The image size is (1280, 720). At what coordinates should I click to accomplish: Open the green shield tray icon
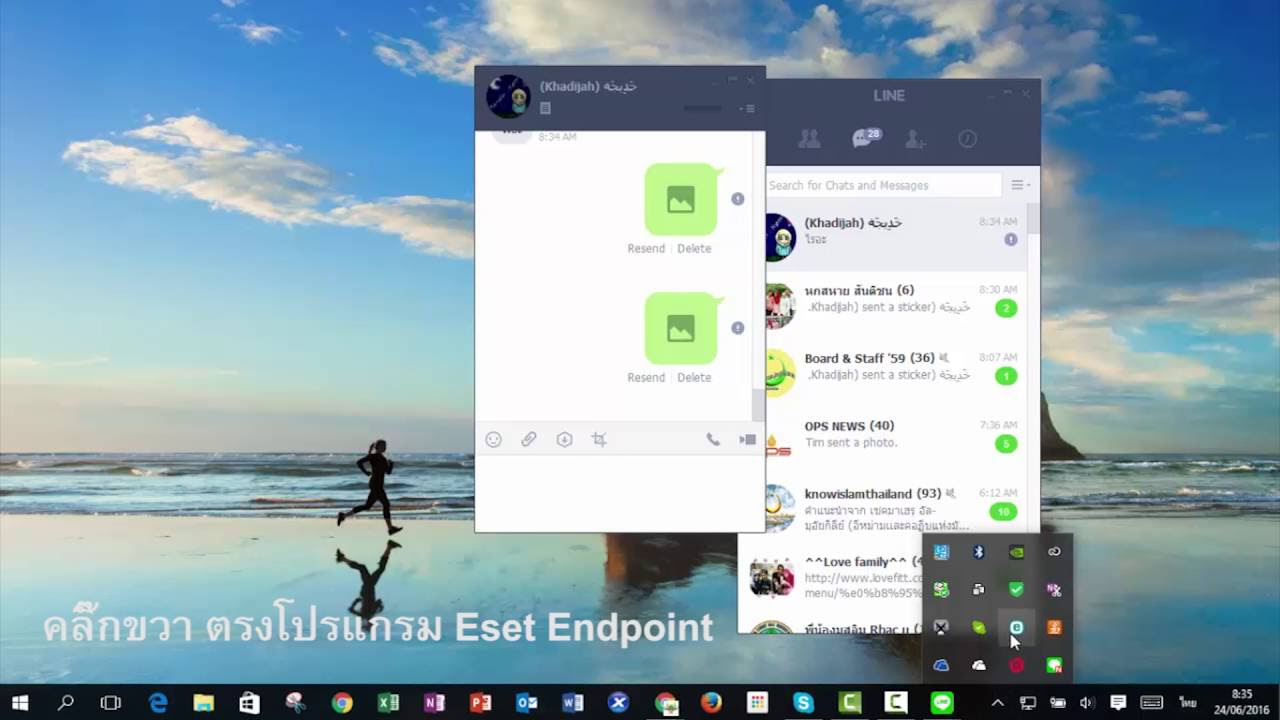tap(1016, 590)
